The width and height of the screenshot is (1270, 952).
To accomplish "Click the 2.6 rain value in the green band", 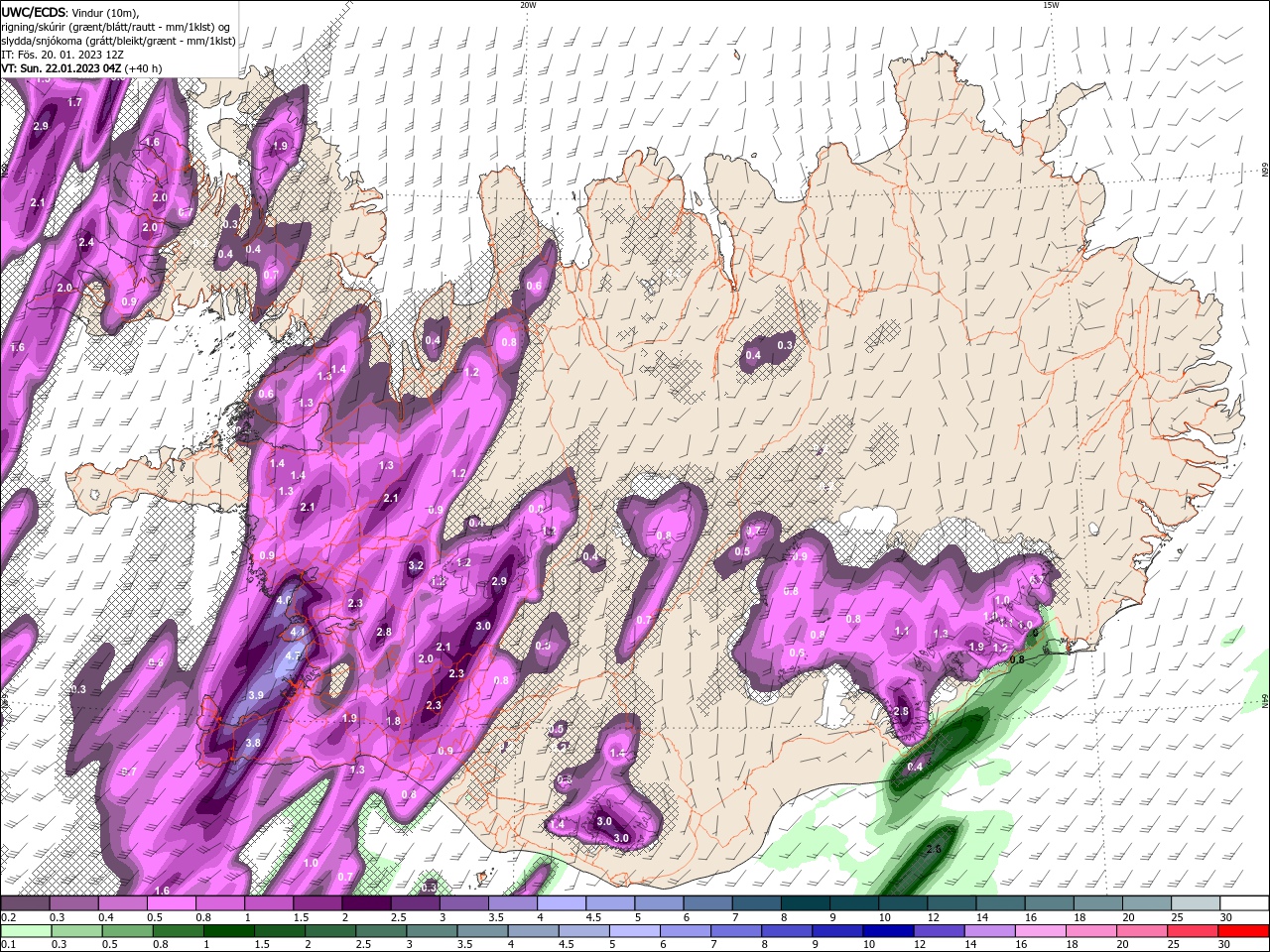I will pyautogui.click(x=933, y=850).
